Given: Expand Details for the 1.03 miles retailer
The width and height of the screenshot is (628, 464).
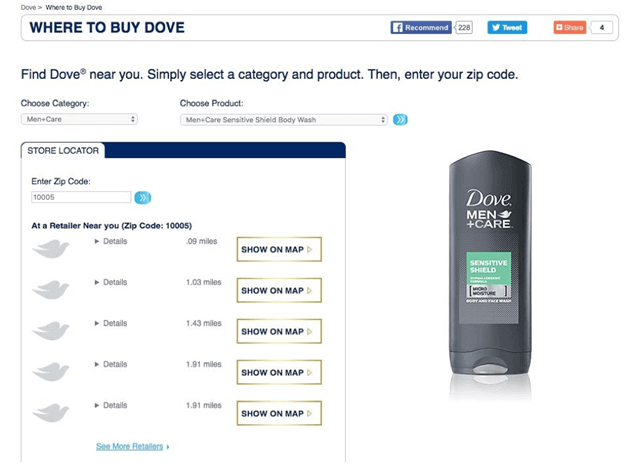Looking at the screenshot, I should [111, 282].
